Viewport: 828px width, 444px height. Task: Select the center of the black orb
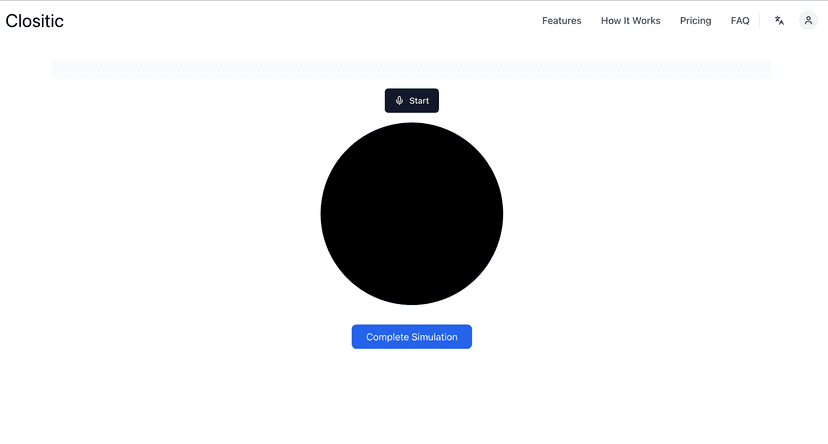(411, 214)
